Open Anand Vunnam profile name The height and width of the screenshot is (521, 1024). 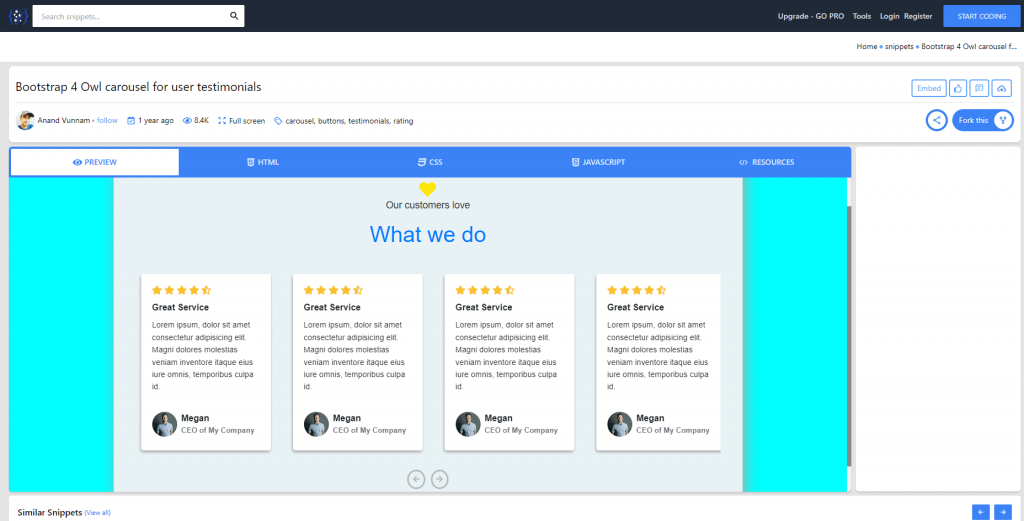tap(63, 121)
